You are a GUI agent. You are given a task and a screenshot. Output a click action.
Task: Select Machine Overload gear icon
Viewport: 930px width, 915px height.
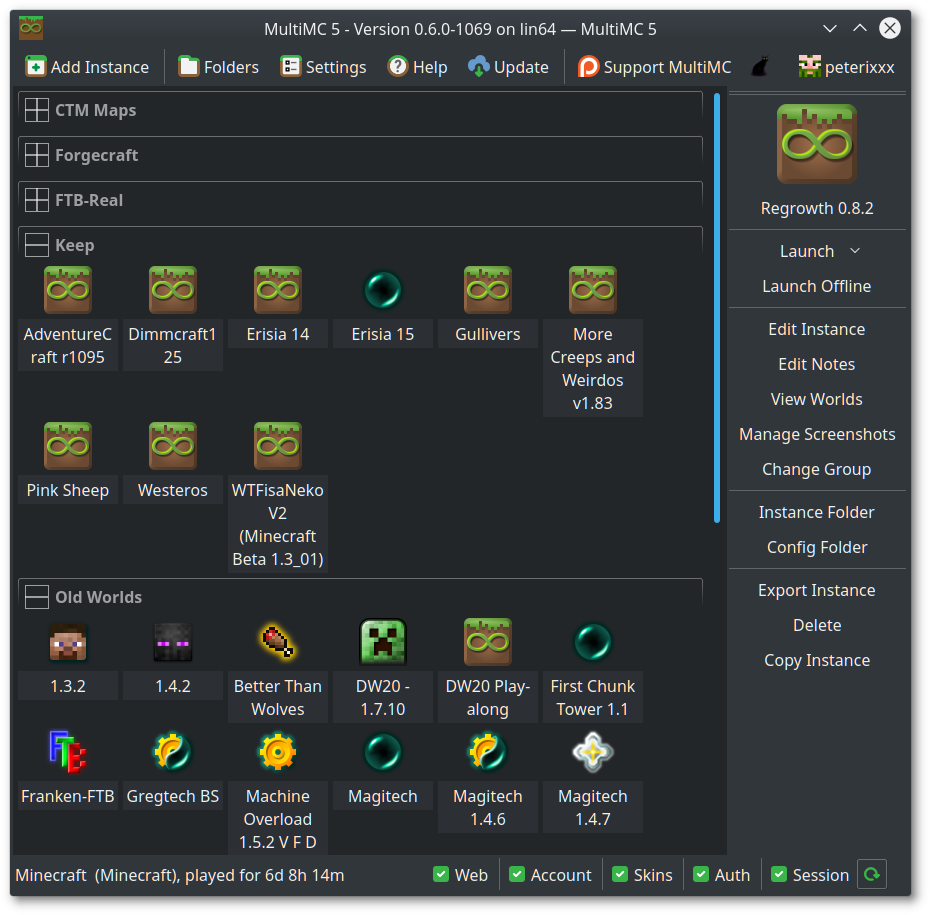278,752
